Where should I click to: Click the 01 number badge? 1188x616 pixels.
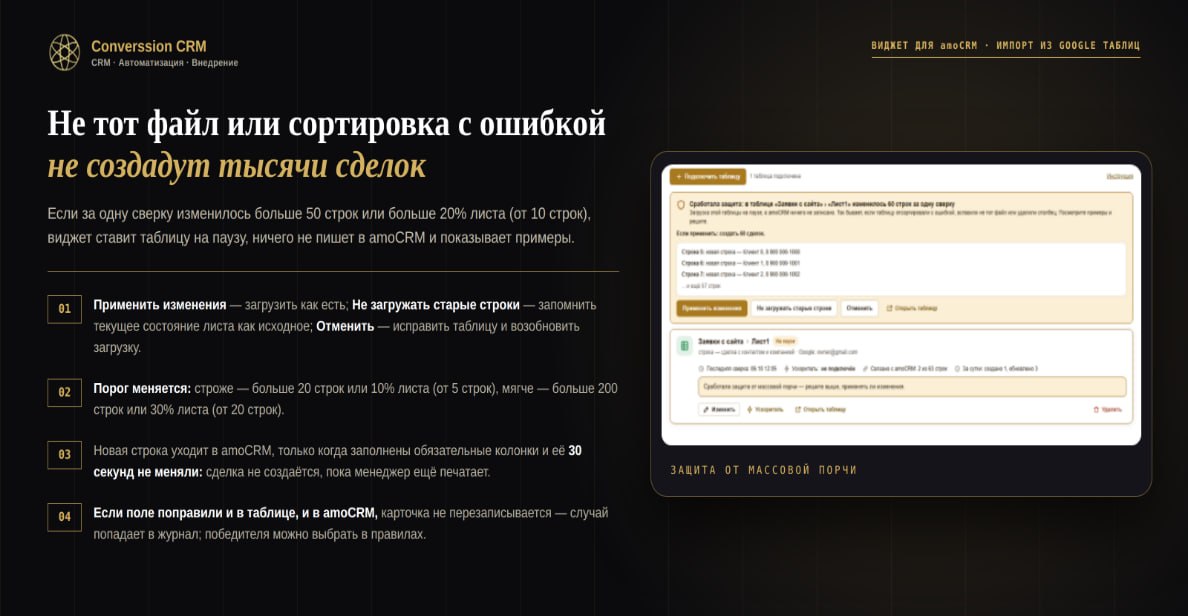64,309
